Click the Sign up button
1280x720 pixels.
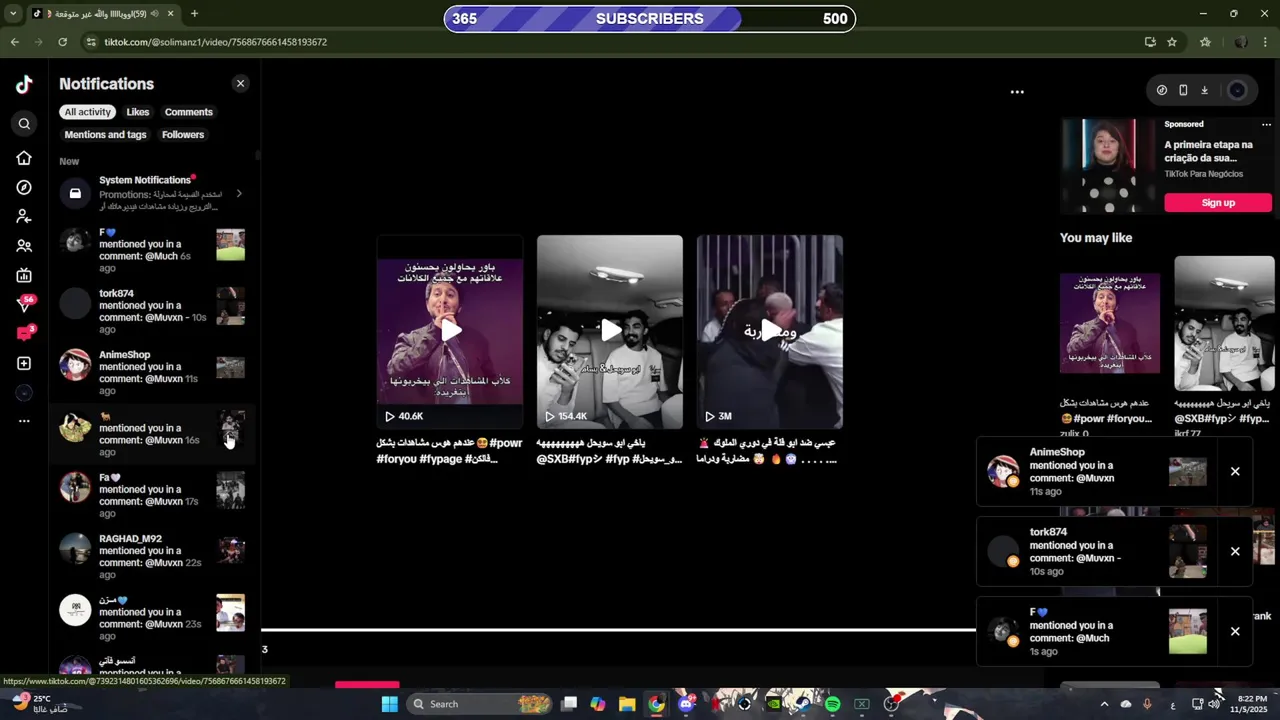click(1218, 203)
